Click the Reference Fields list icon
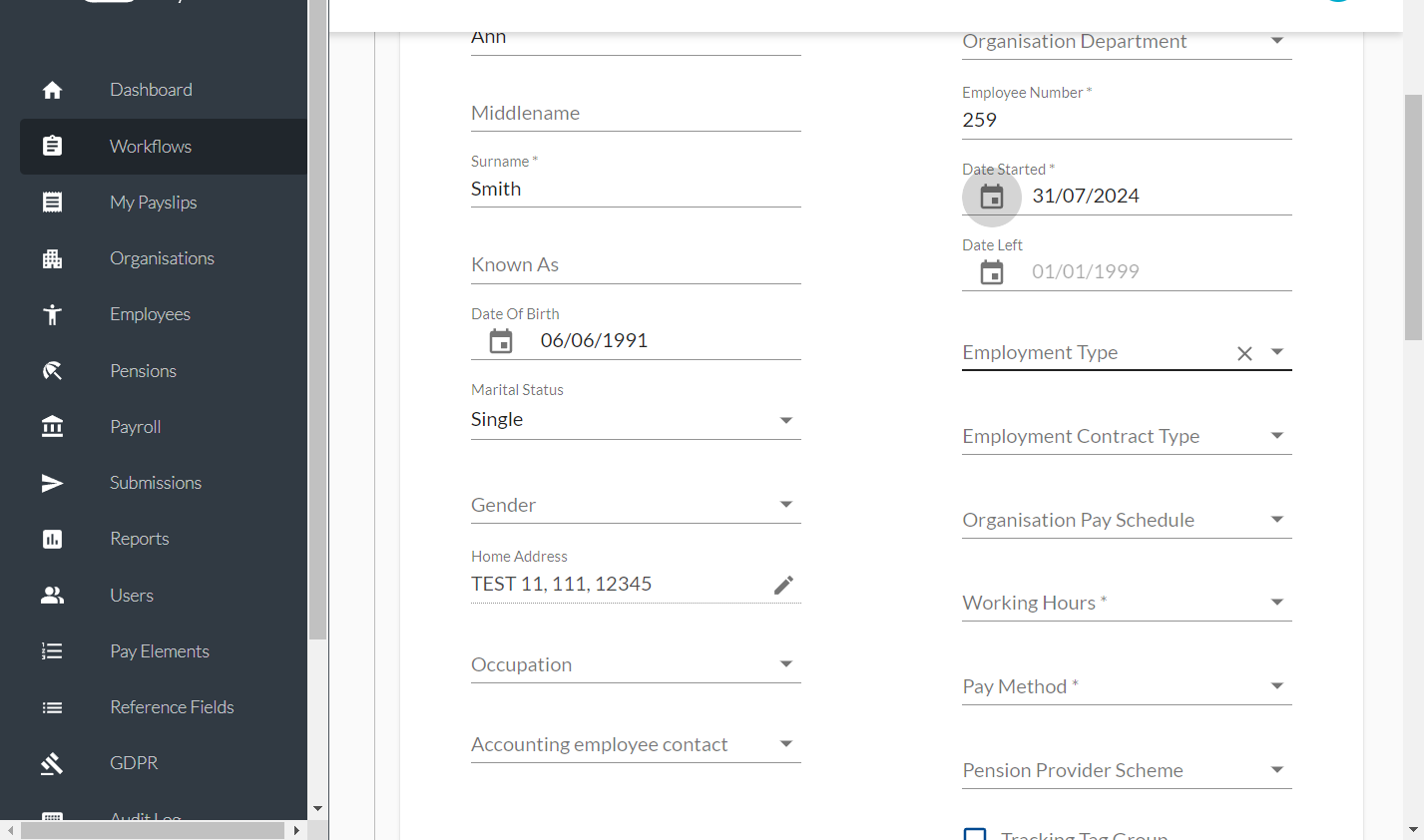1424x840 pixels. (x=53, y=707)
